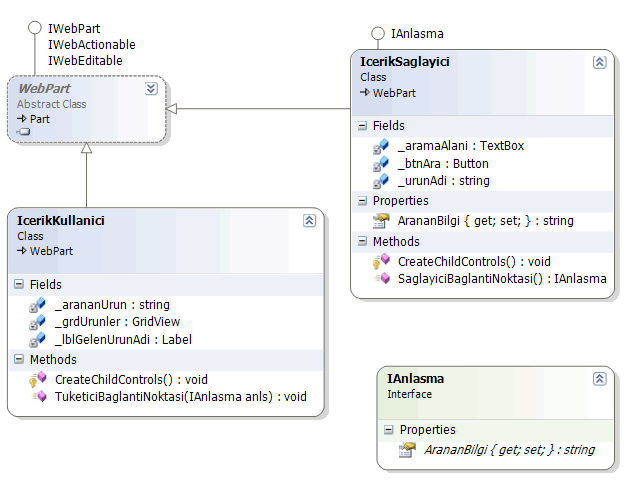The image size is (630, 486).
Task: Click the TuketiciBaglantiNoktasi method icon
Action: coord(37,397)
